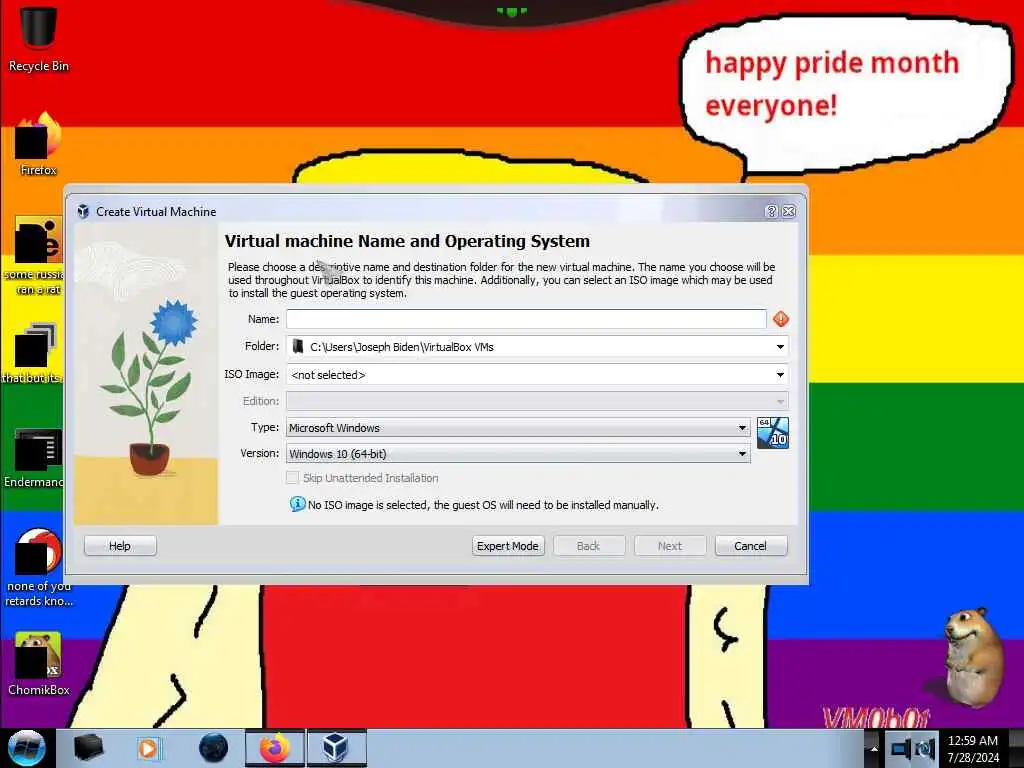This screenshot has height=768, width=1024.
Task: Cancel the virtual machine creation
Action: [751, 546]
